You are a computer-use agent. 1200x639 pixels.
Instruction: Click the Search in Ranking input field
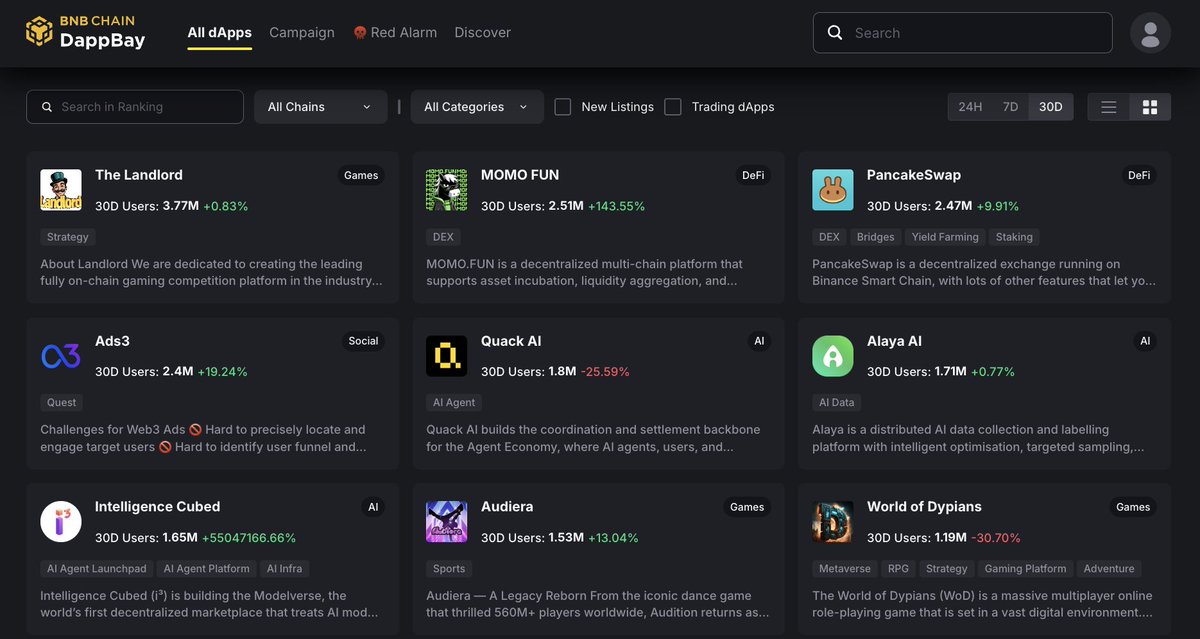(135, 106)
